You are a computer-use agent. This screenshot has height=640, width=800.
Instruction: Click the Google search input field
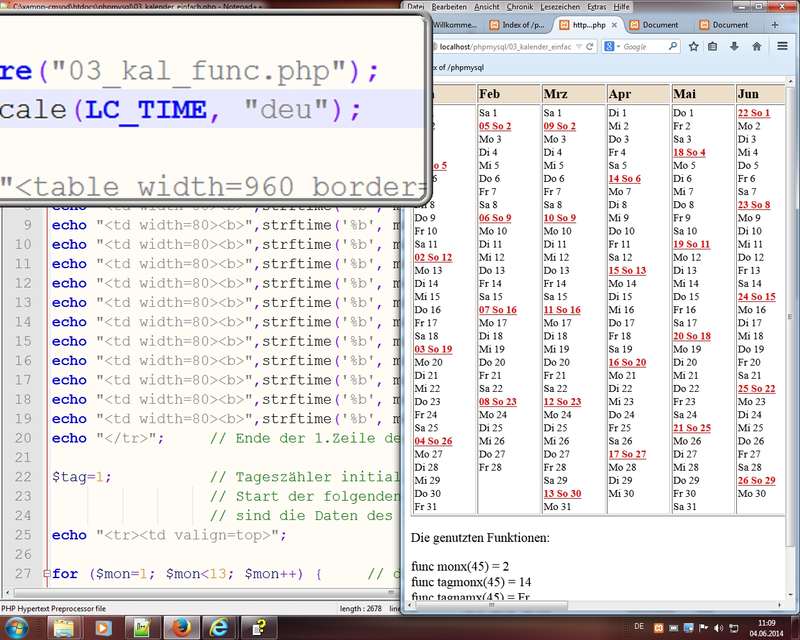pyautogui.click(x=640, y=46)
